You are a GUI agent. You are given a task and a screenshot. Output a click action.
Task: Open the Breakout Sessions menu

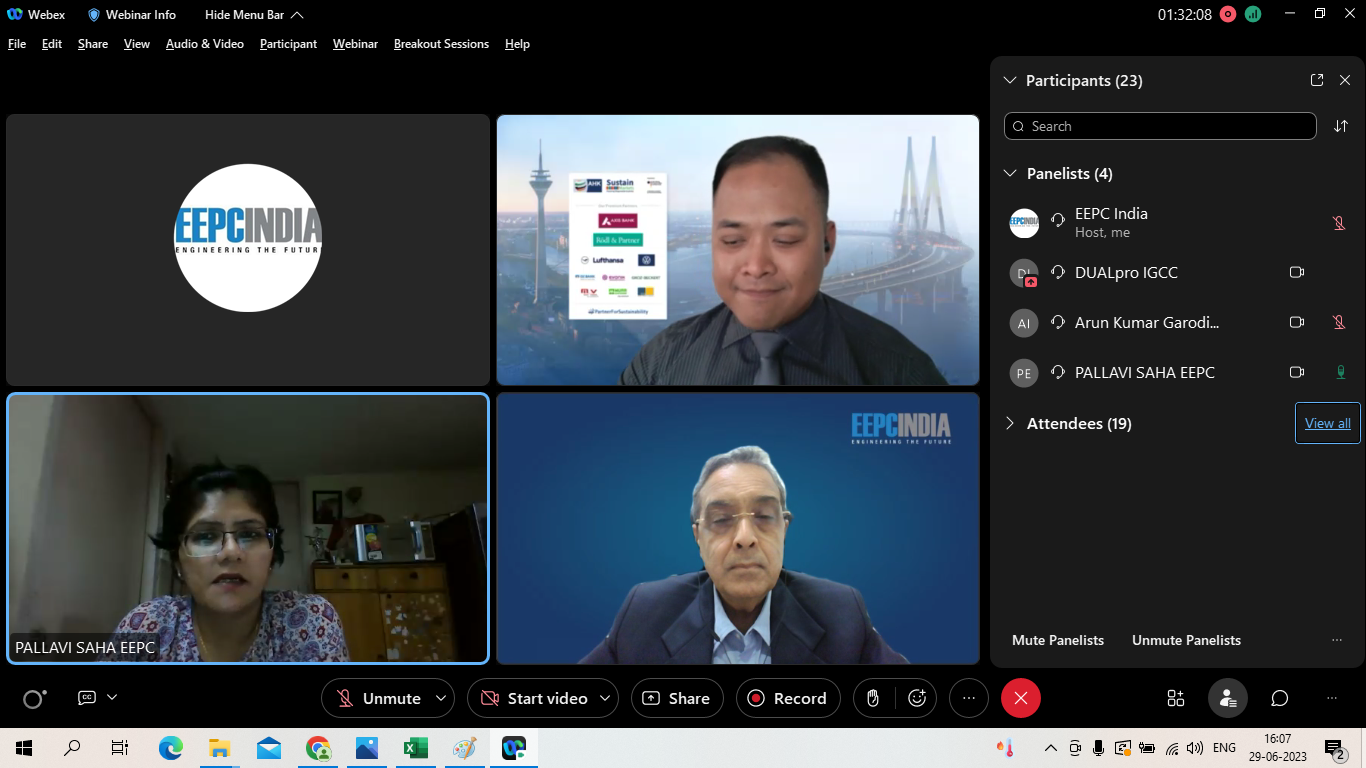[x=441, y=44]
